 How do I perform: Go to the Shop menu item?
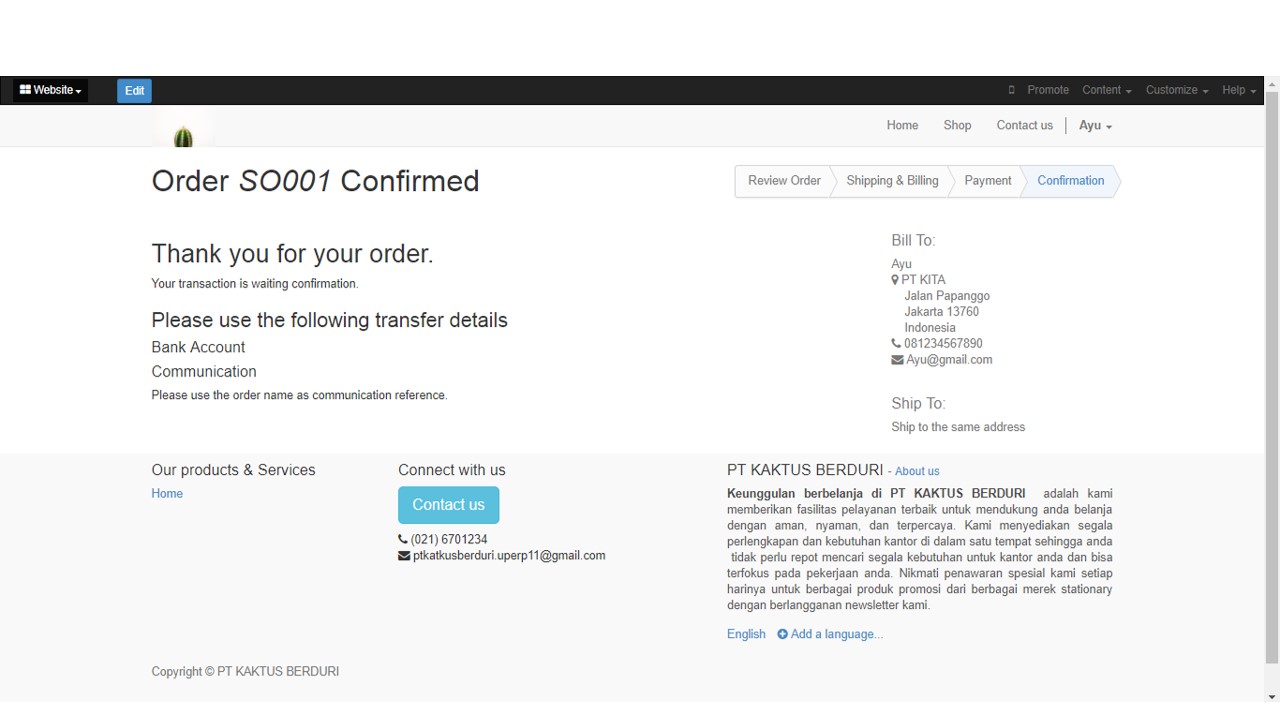pyautogui.click(x=957, y=126)
